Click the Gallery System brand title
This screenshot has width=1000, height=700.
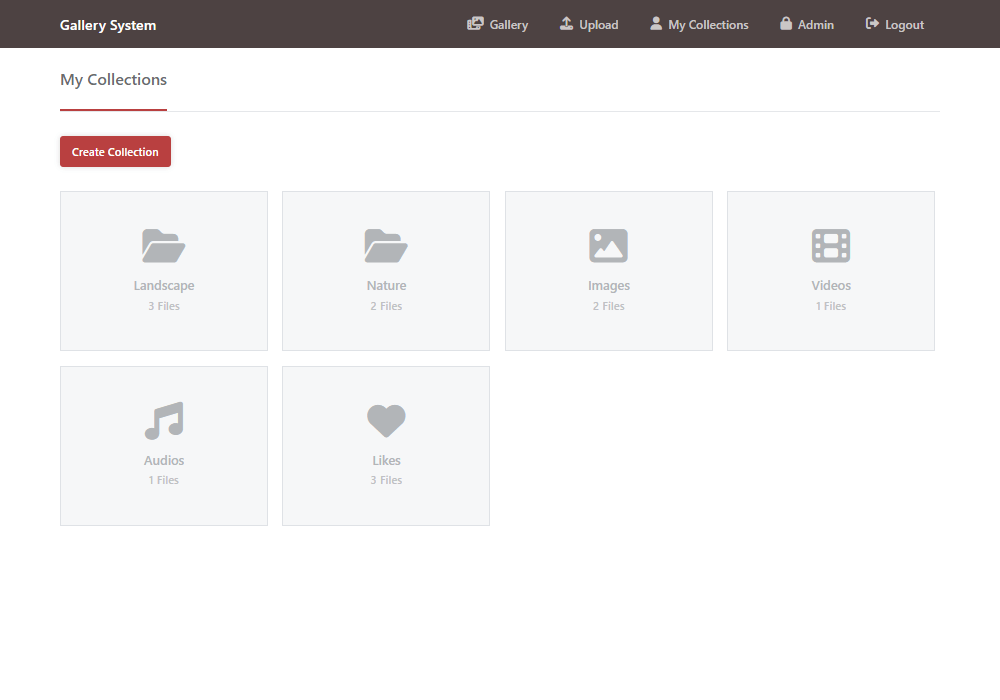pos(108,25)
